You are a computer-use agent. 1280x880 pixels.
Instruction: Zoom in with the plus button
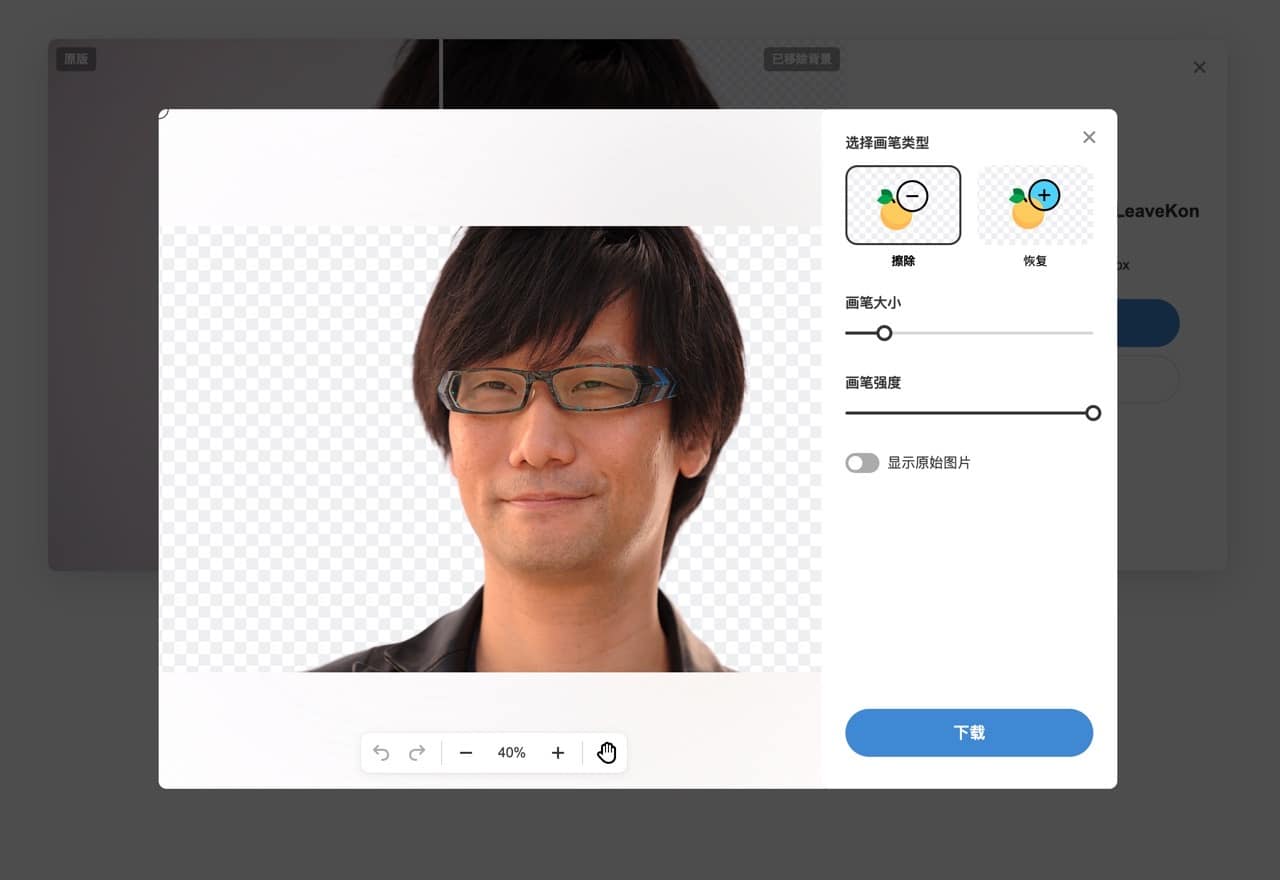558,753
